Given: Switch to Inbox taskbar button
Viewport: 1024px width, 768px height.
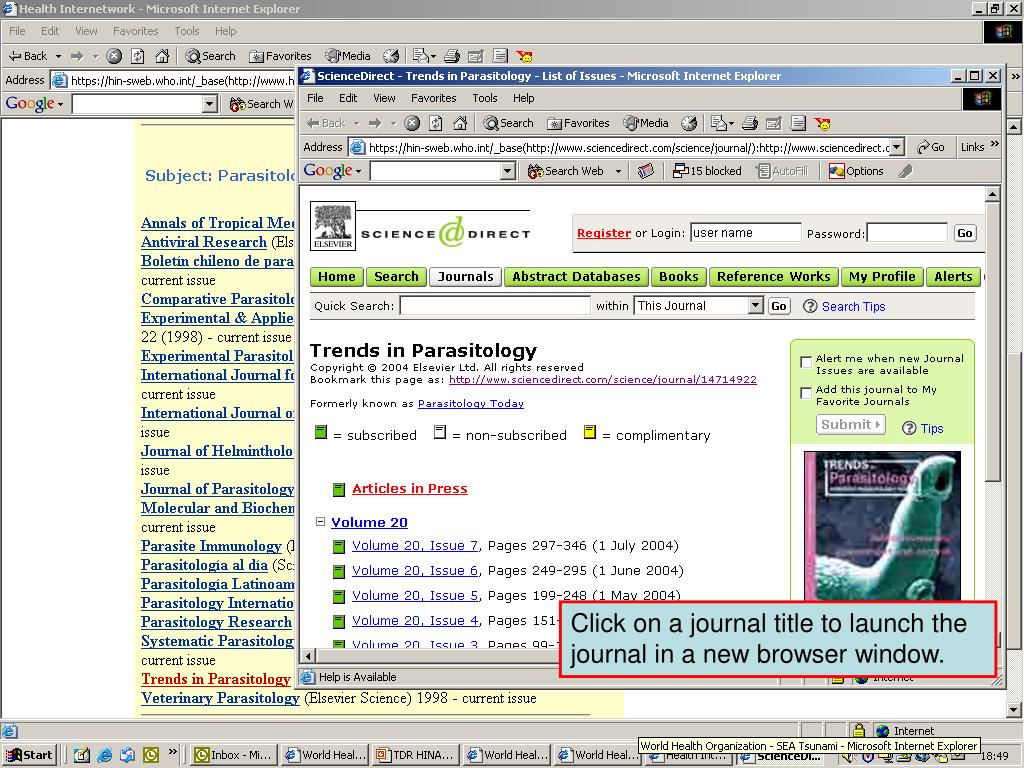Looking at the screenshot, I should (x=234, y=755).
